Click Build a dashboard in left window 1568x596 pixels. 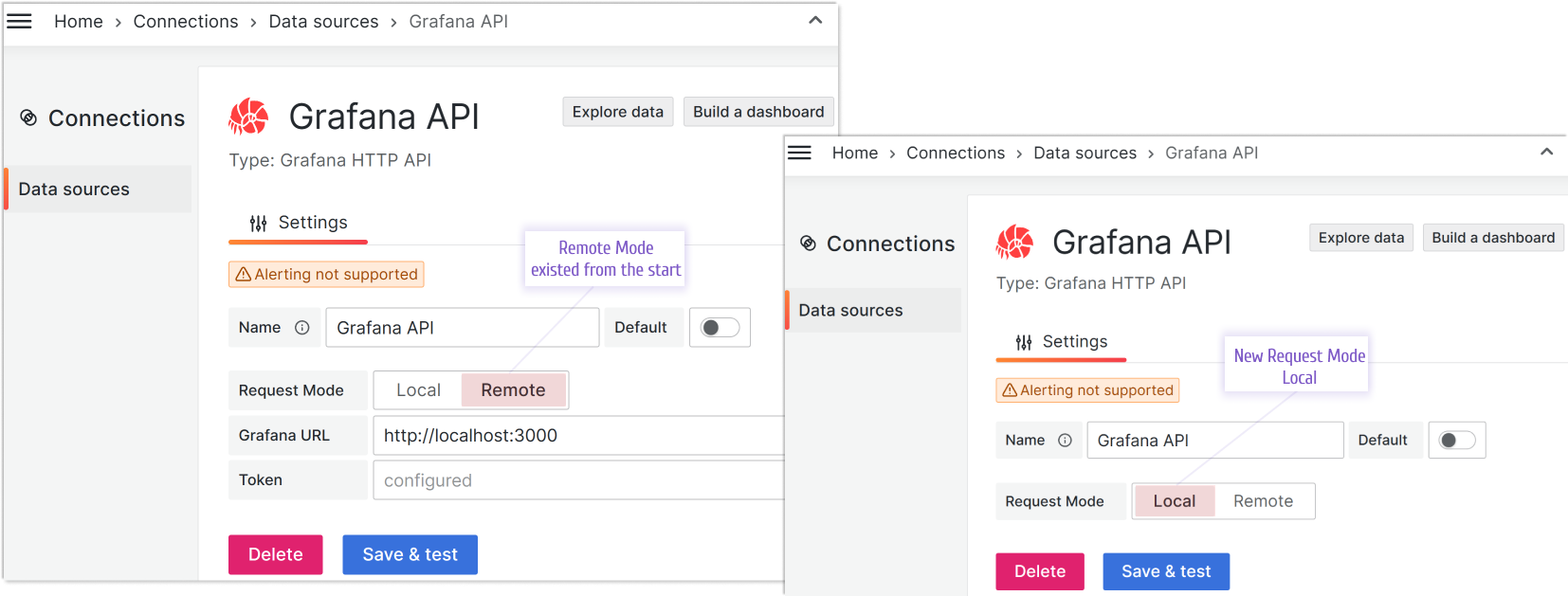758,112
